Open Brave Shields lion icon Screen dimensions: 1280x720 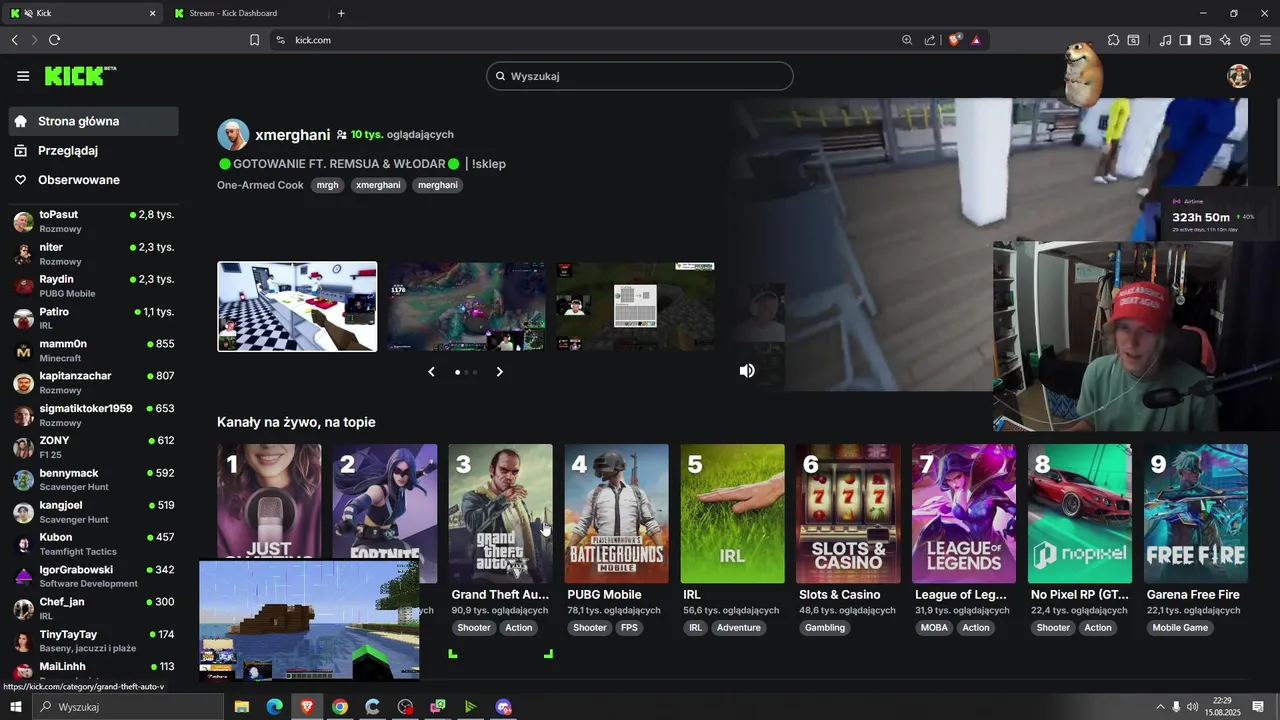coord(955,40)
